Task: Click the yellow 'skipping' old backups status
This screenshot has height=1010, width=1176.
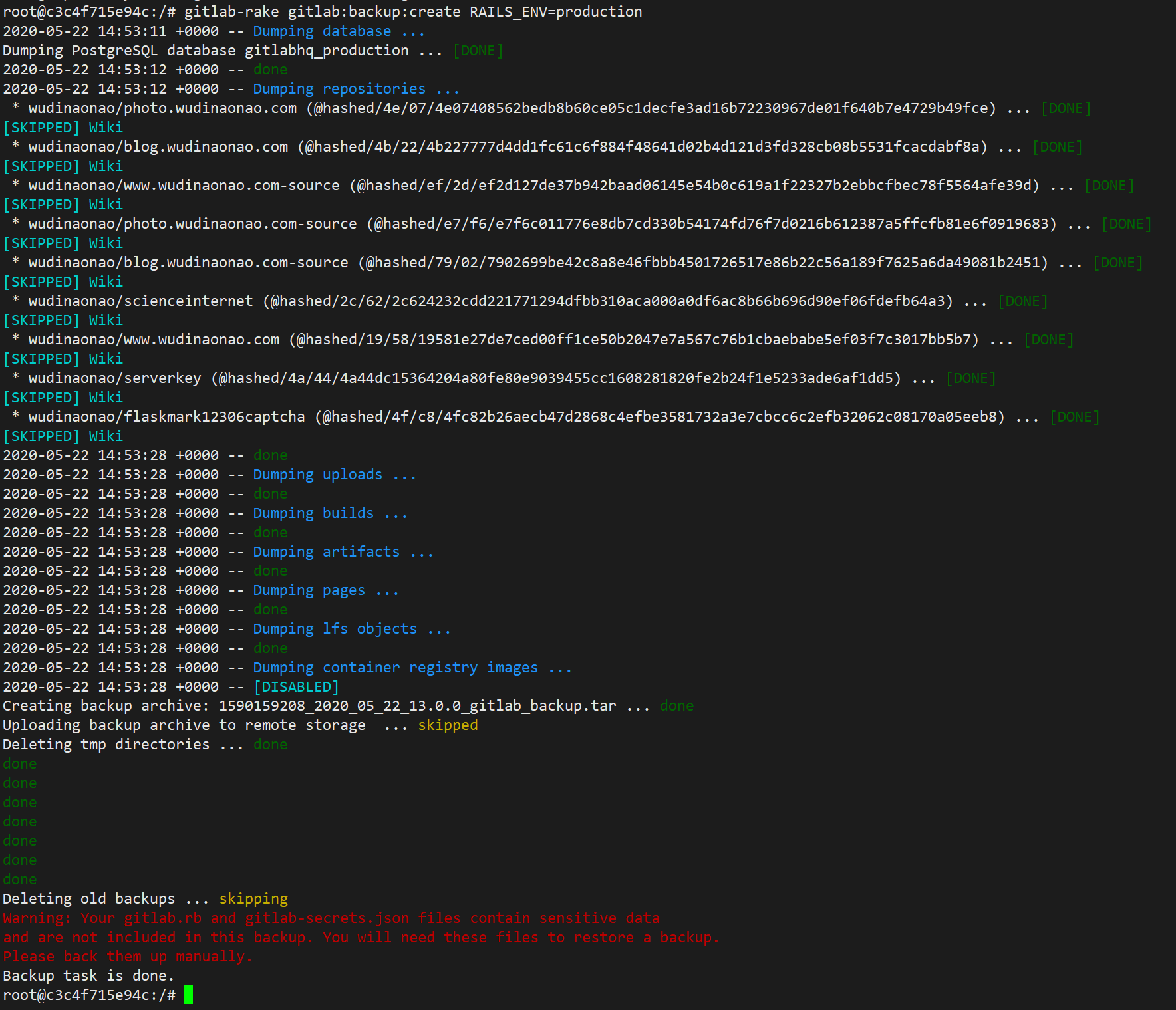Action: [x=253, y=899]
